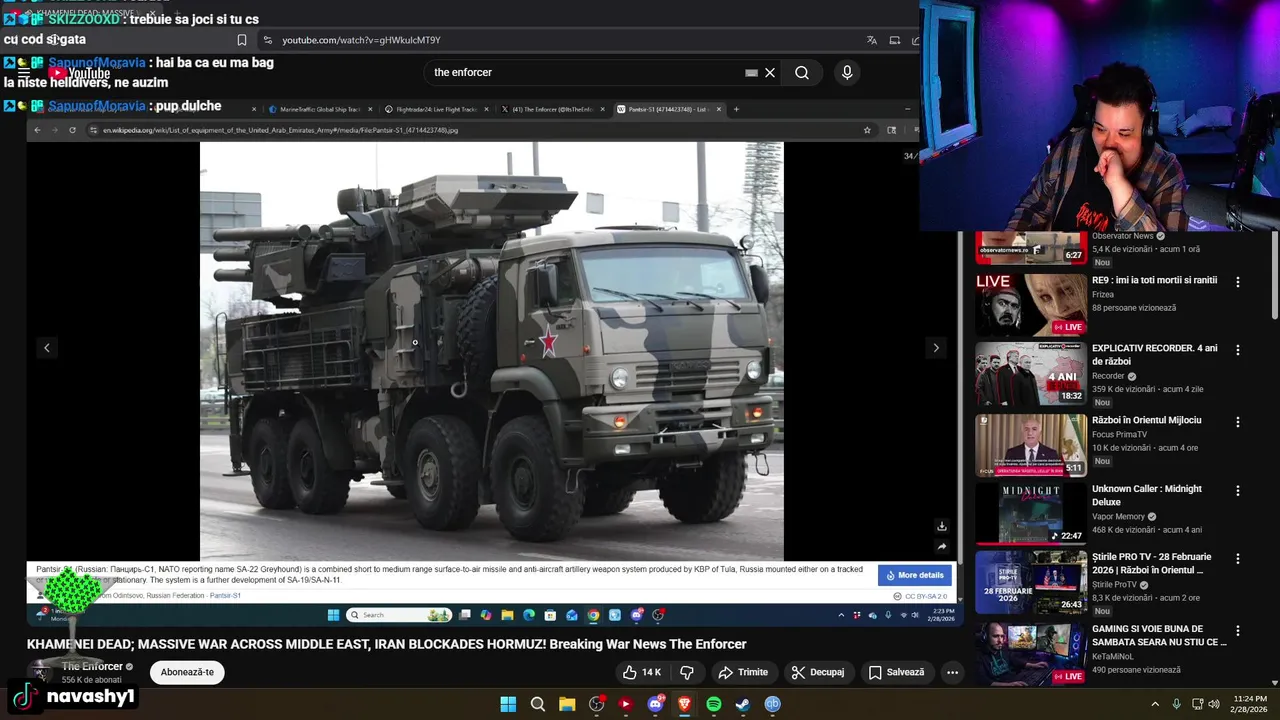Open Unknown Caller Midnight Deluxe video
This screenshot has height=720, width=1280.
tap(1146, 495)
